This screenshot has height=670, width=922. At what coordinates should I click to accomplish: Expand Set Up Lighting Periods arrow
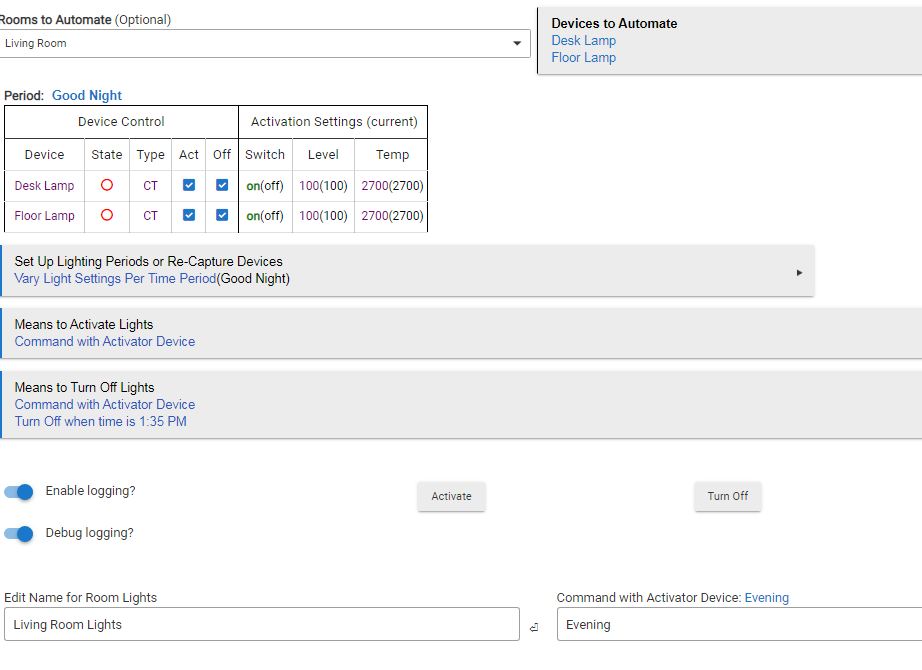point(799,272)
